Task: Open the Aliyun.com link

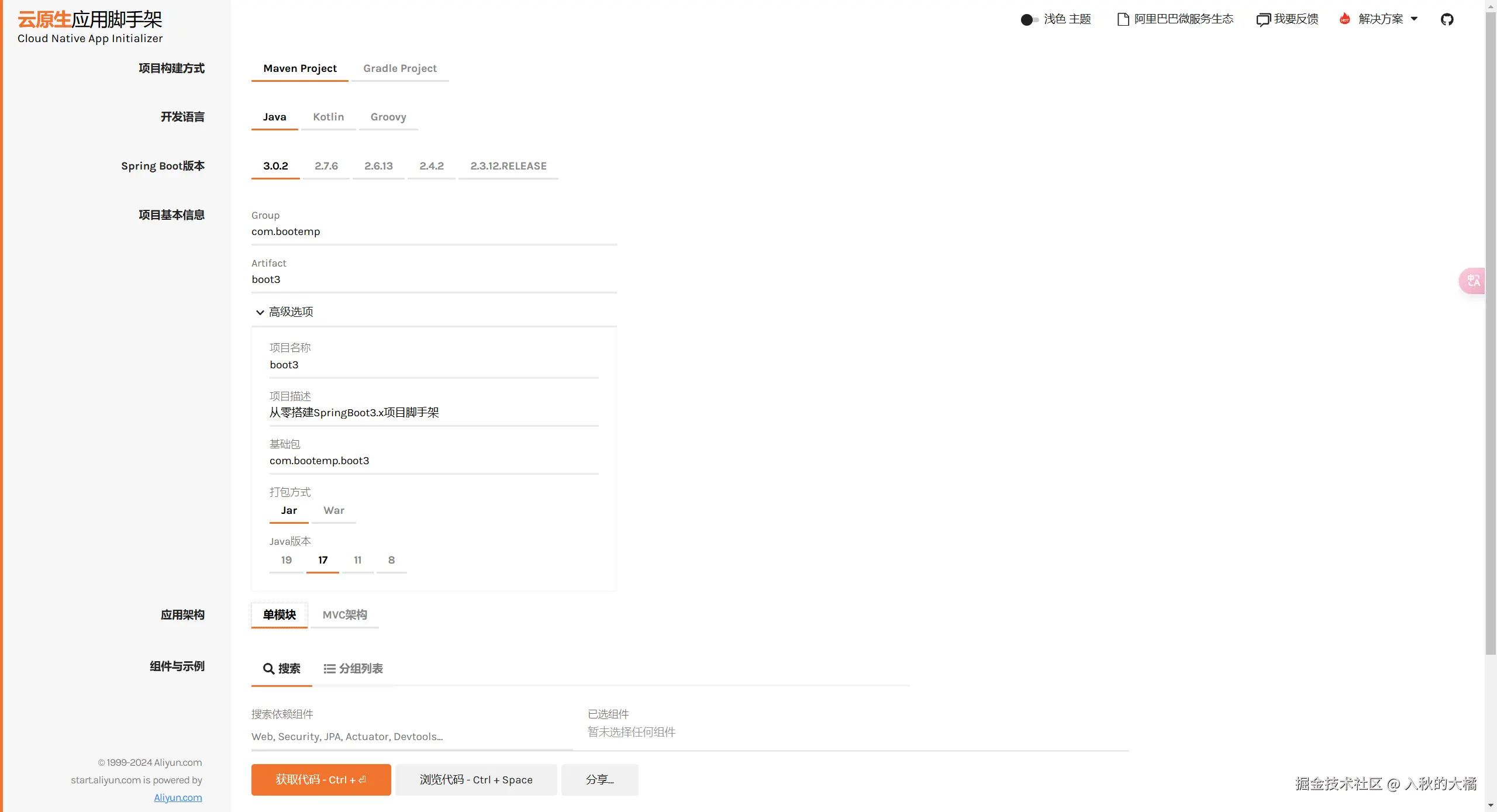Action: tap(178, 797)
